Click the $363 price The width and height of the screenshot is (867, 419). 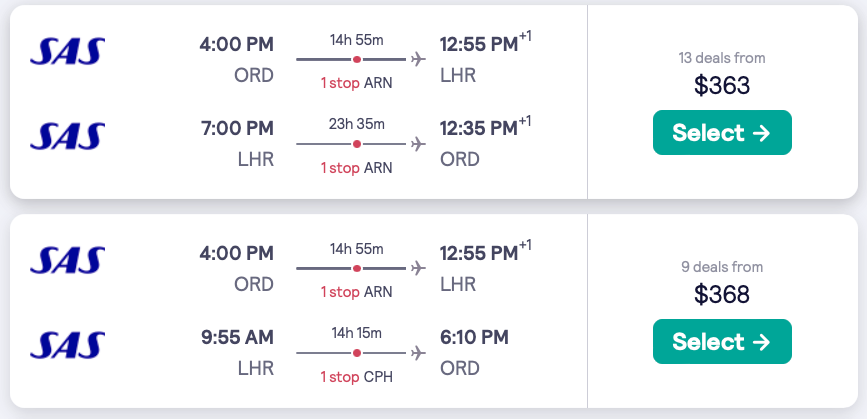click(722, 86)
